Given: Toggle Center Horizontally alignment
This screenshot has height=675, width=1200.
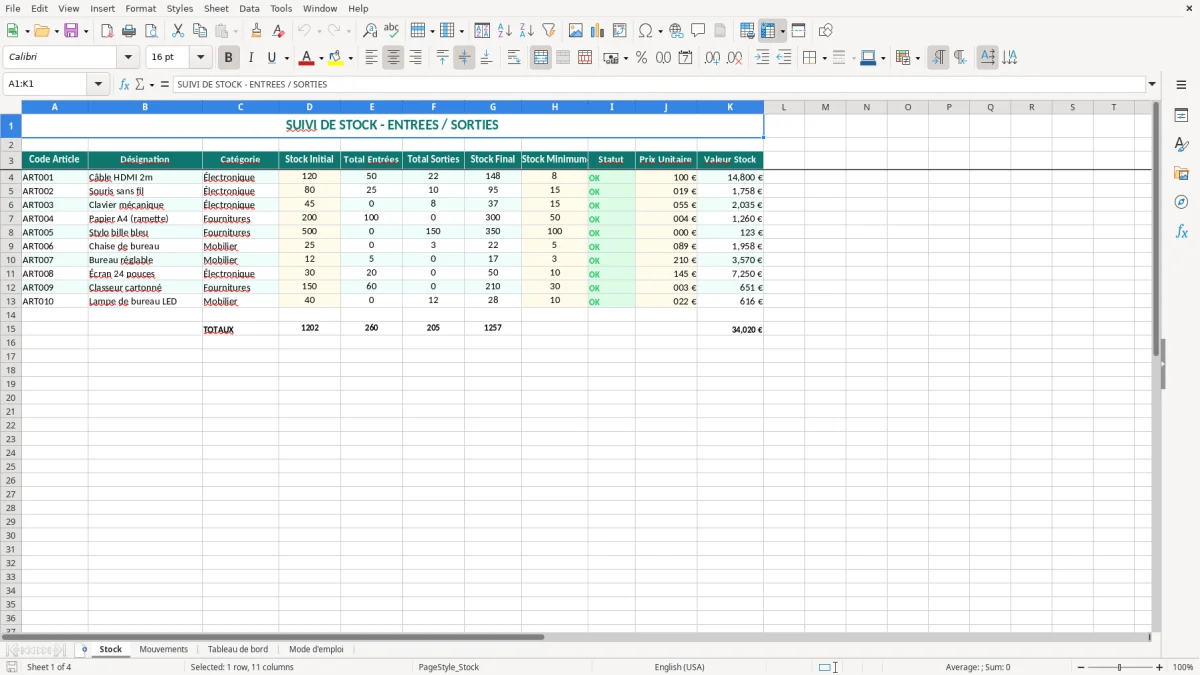Looking at the screenshot, I should click(x=393, y=58).
